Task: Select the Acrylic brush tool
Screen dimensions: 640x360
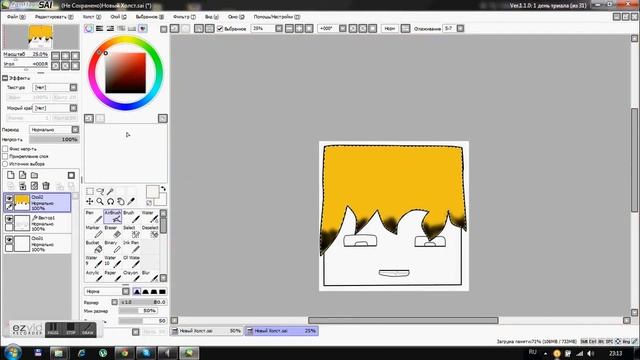Action: click(94, 276)
